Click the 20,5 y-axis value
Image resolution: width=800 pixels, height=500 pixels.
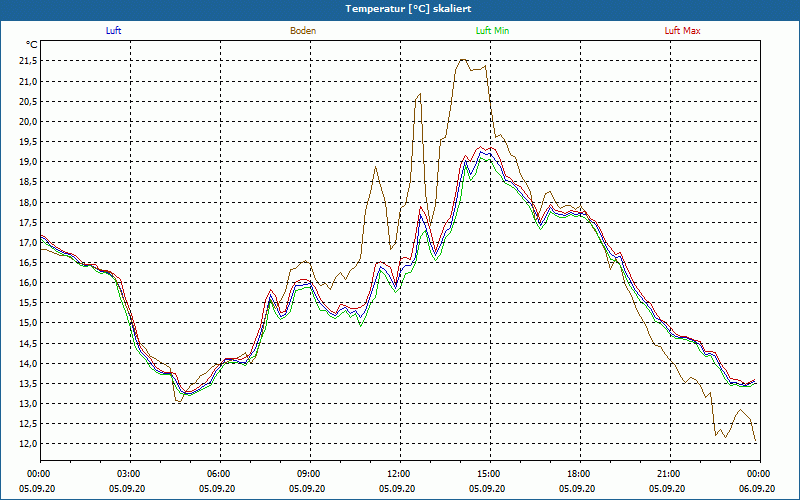click(28, 102)
